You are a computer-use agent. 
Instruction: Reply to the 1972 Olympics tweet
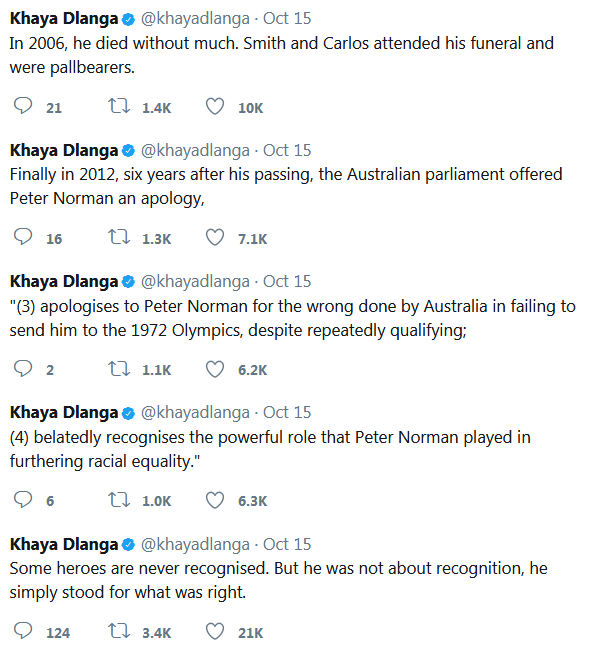point(23,368)
